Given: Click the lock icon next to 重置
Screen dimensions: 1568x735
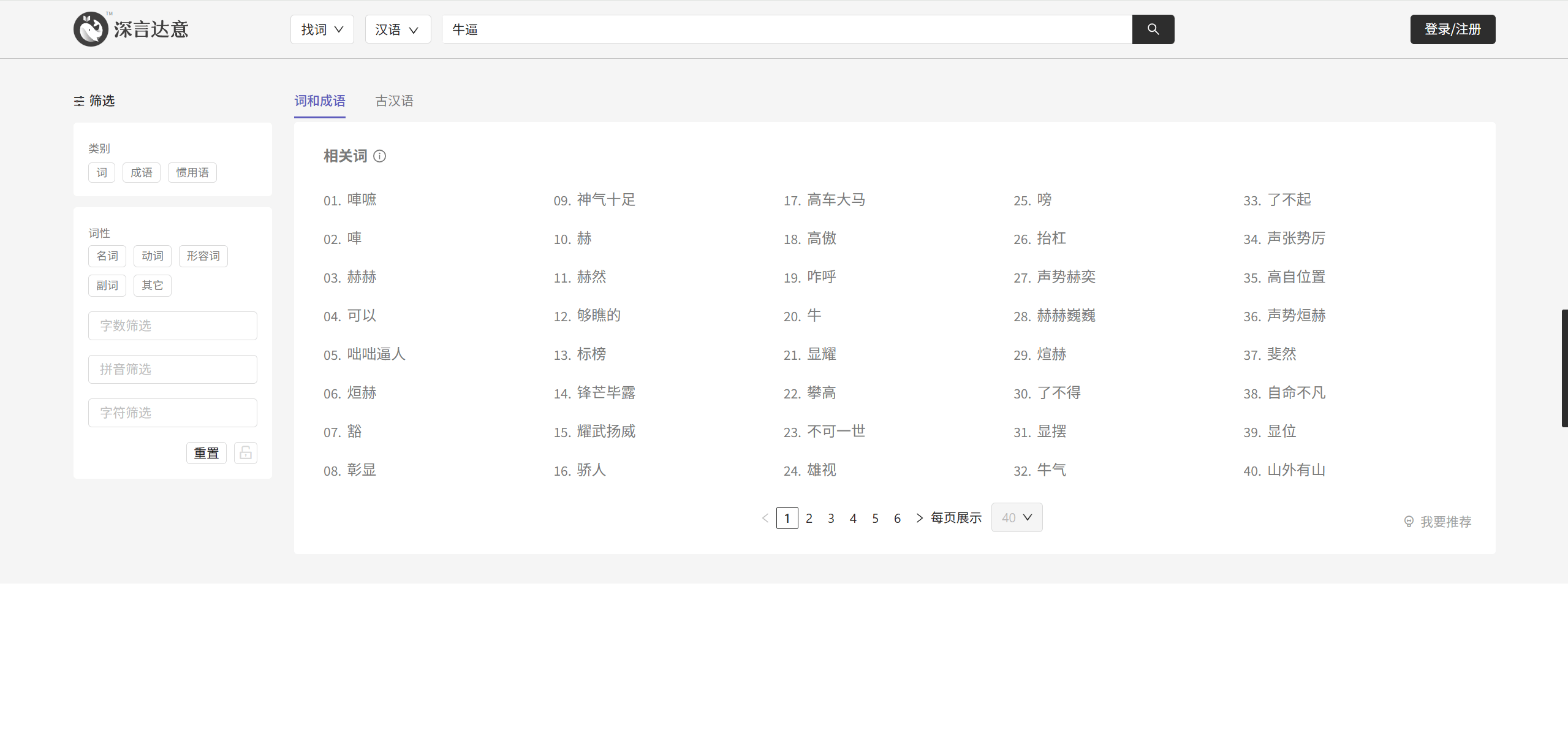Looking at the screenshot, I should click(245, 452).
